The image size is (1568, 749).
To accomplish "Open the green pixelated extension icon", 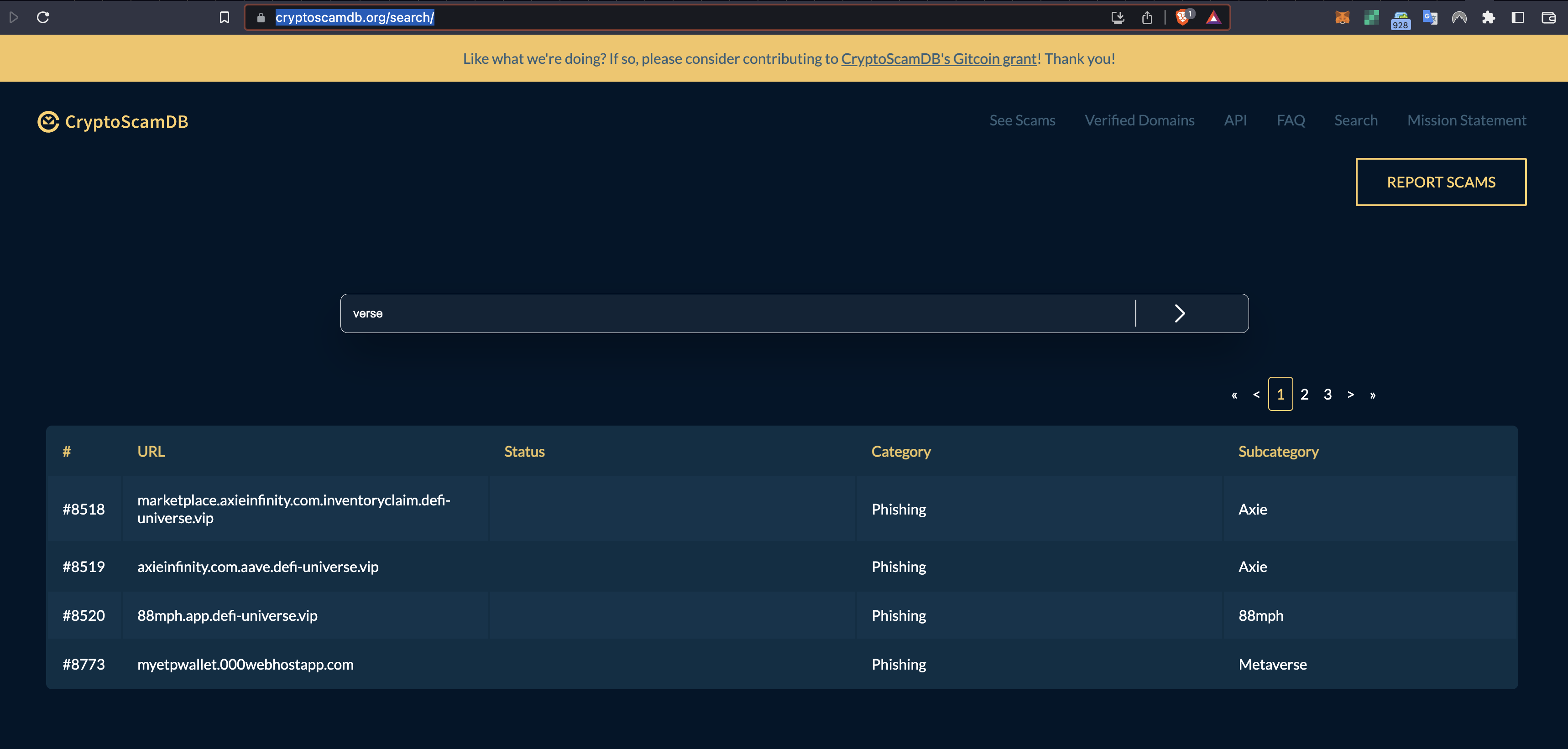I will tap(1371, 18).
